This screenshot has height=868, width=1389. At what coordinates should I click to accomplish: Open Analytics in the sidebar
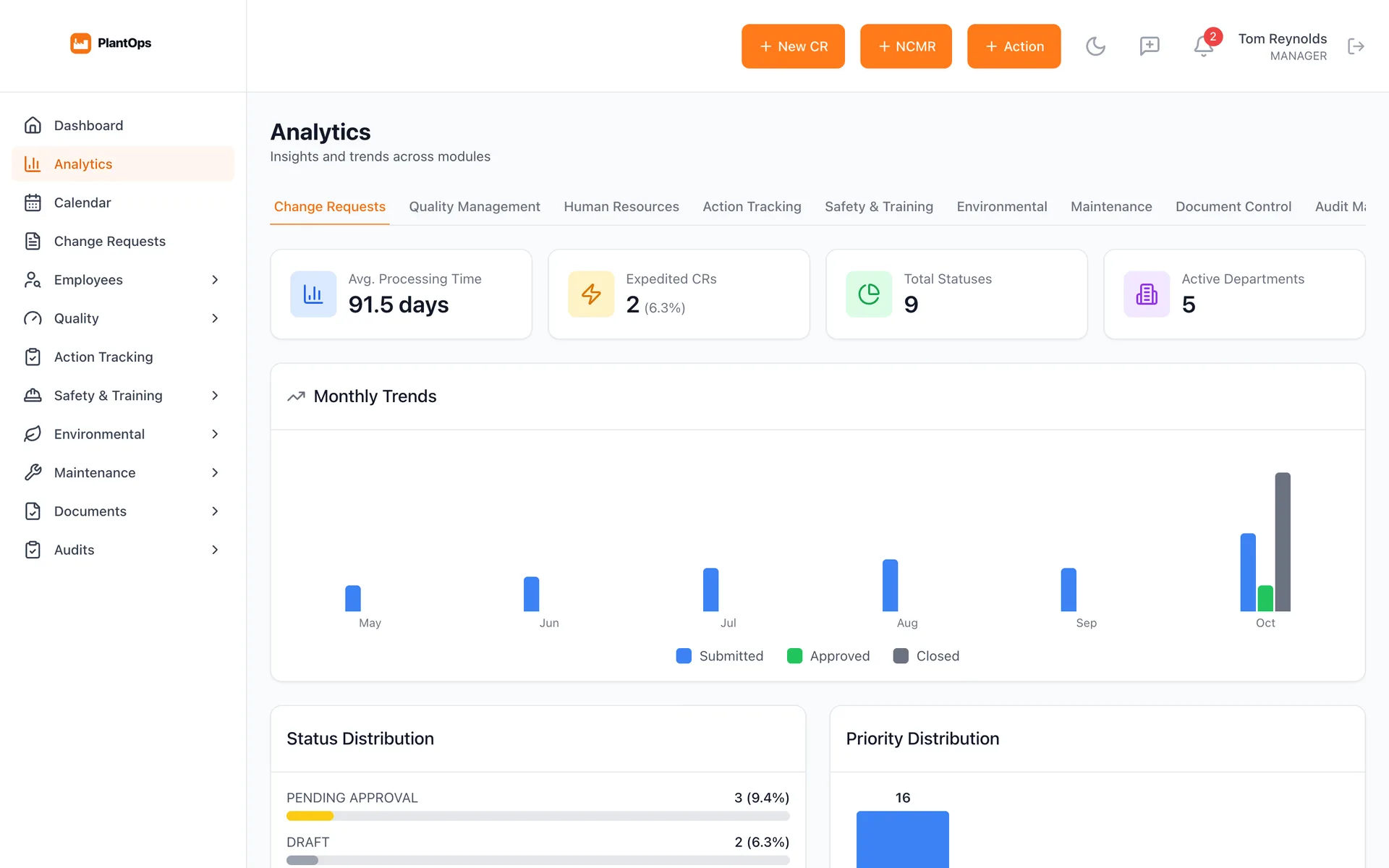point(123,164)
